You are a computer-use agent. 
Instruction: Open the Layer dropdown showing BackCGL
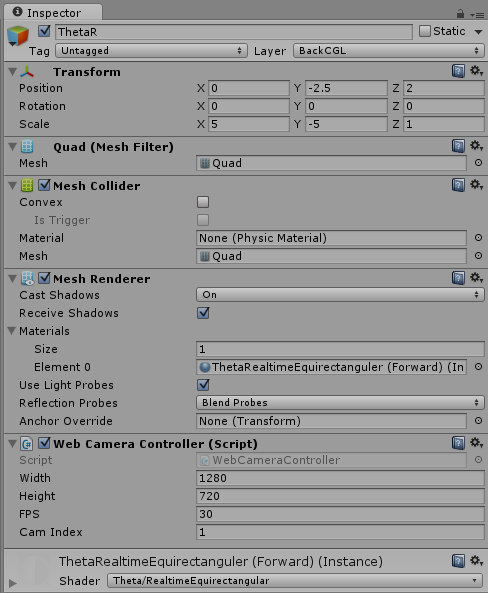coord(389,50)
